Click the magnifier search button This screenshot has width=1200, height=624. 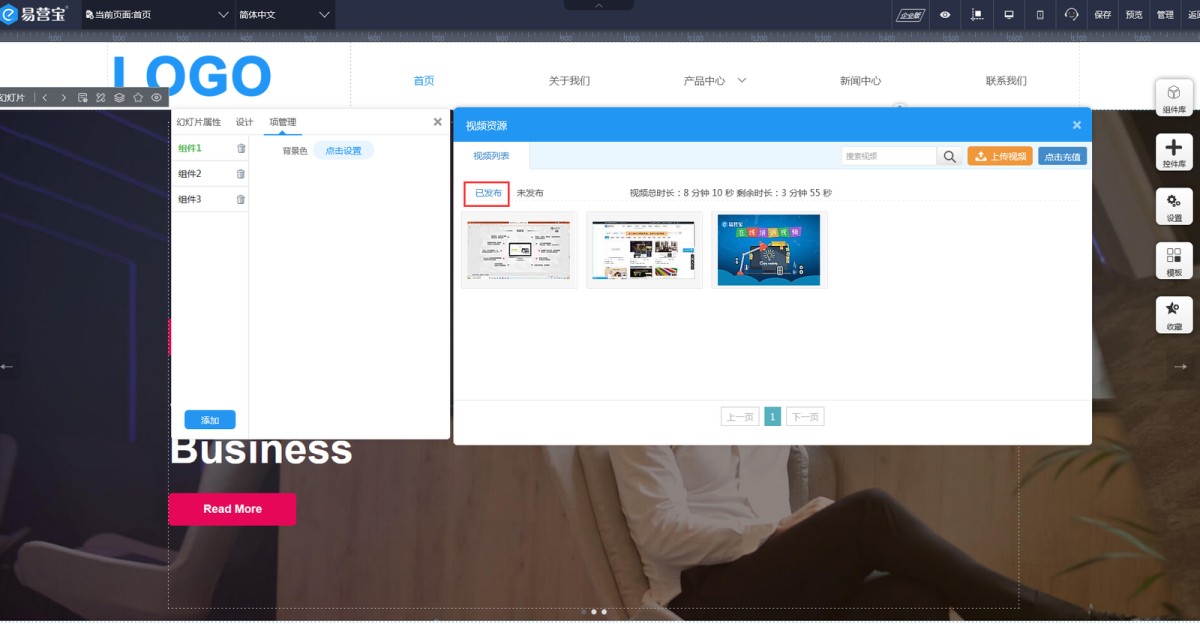point(950,156)
